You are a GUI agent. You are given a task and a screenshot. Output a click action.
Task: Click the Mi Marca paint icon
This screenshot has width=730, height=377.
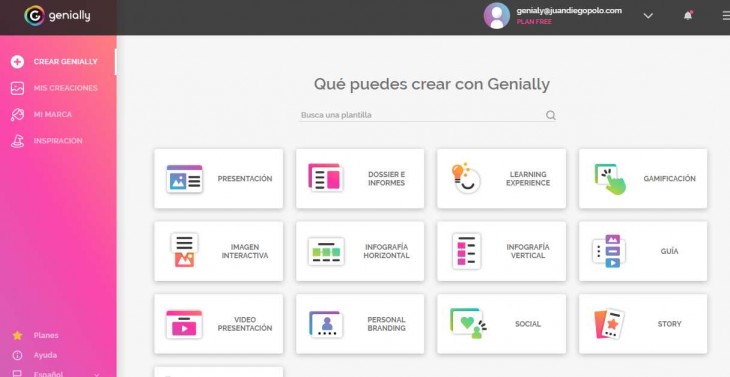click(x=17, y=114)
